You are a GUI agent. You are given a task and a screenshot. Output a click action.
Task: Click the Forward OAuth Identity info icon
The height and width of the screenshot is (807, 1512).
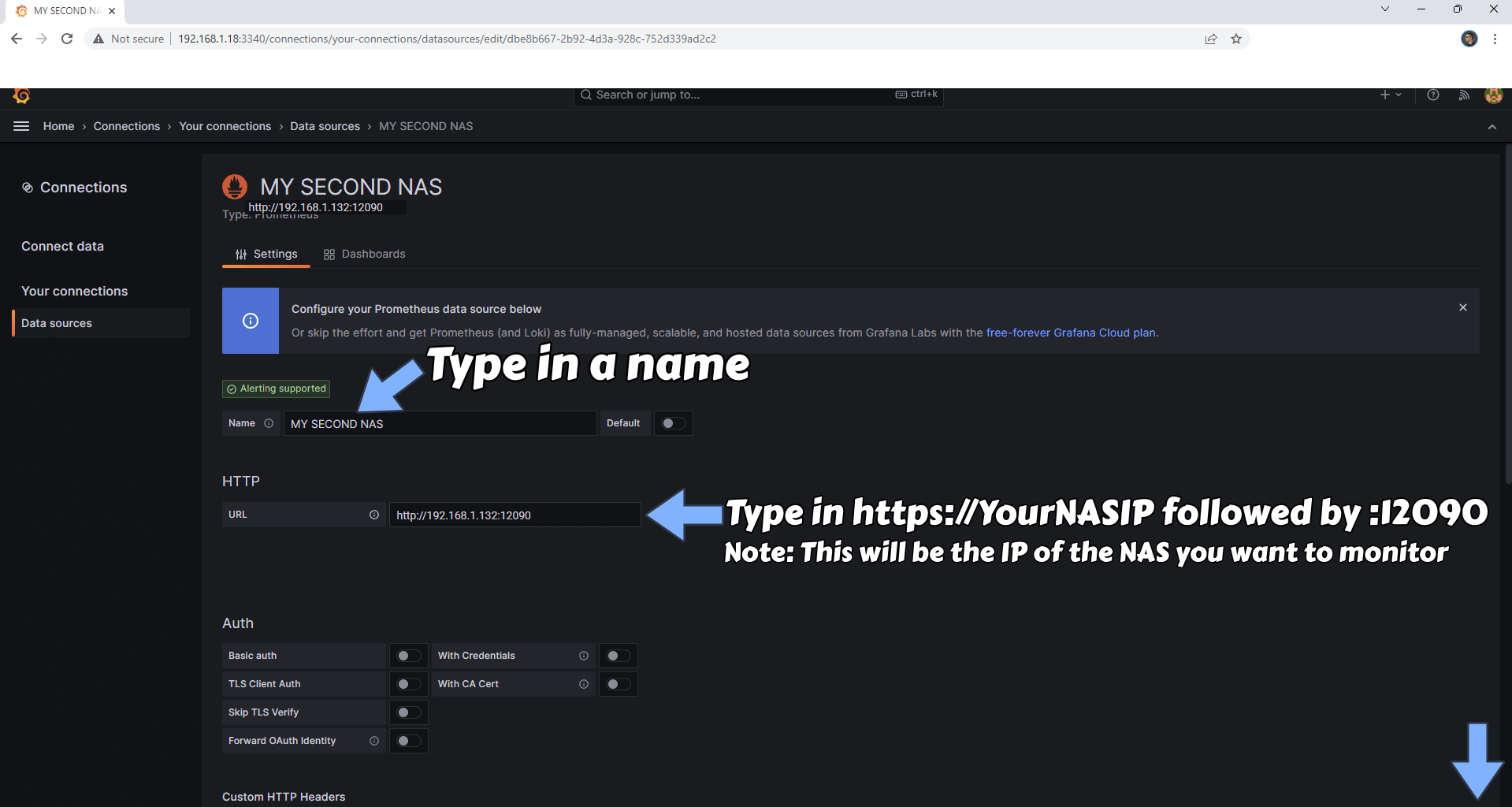point(374,741)
